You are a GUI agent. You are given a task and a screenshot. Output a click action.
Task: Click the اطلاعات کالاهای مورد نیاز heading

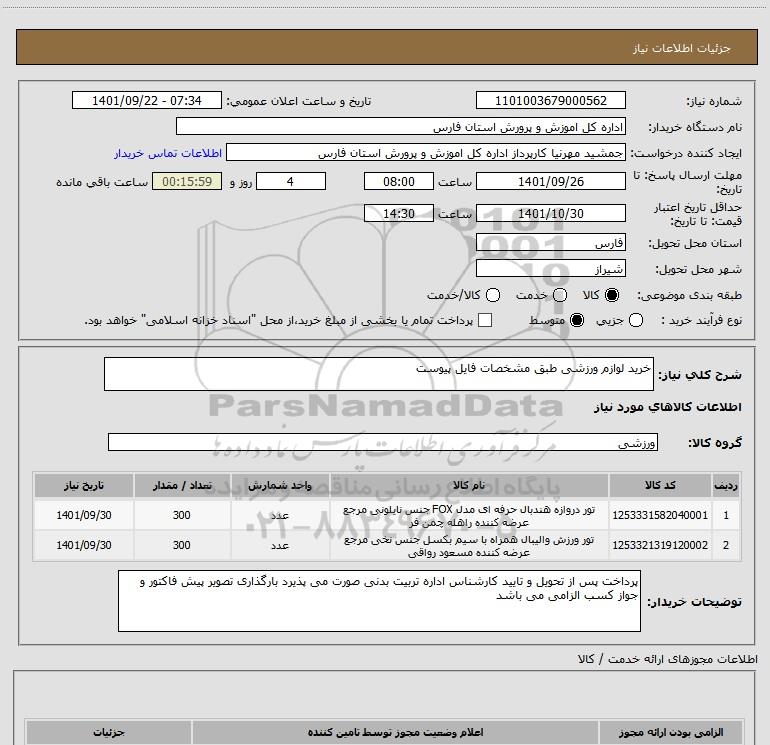(x=668, y=407)
